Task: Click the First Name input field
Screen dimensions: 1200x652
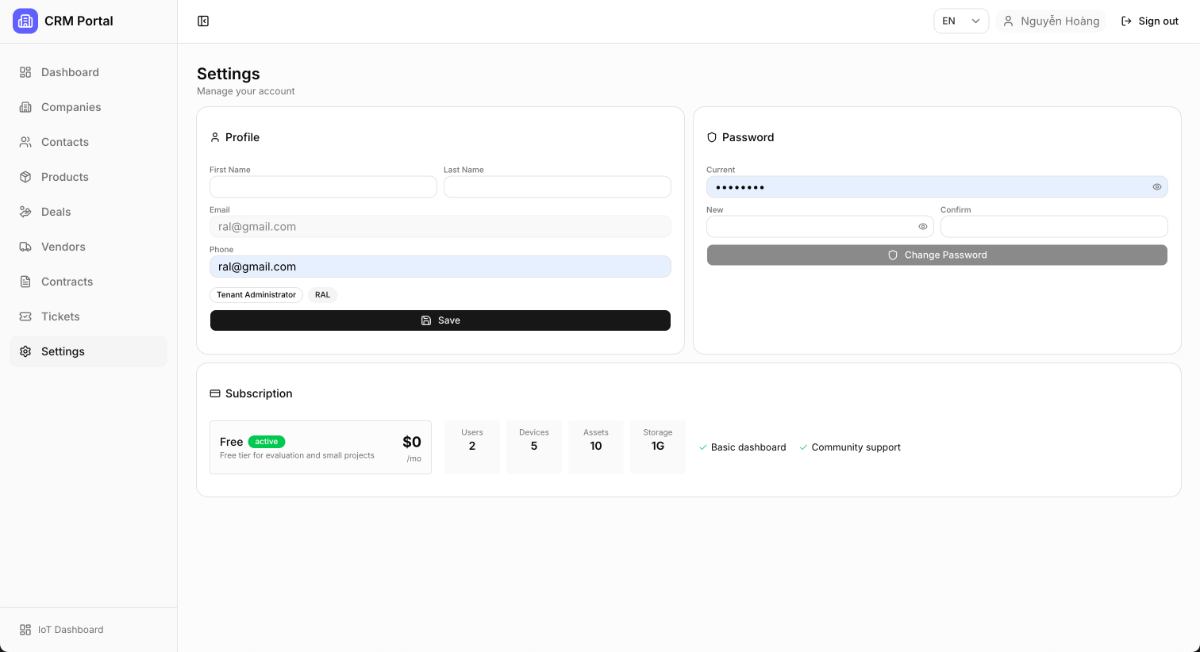Action: pyautogui.click(x=323, y=187)
